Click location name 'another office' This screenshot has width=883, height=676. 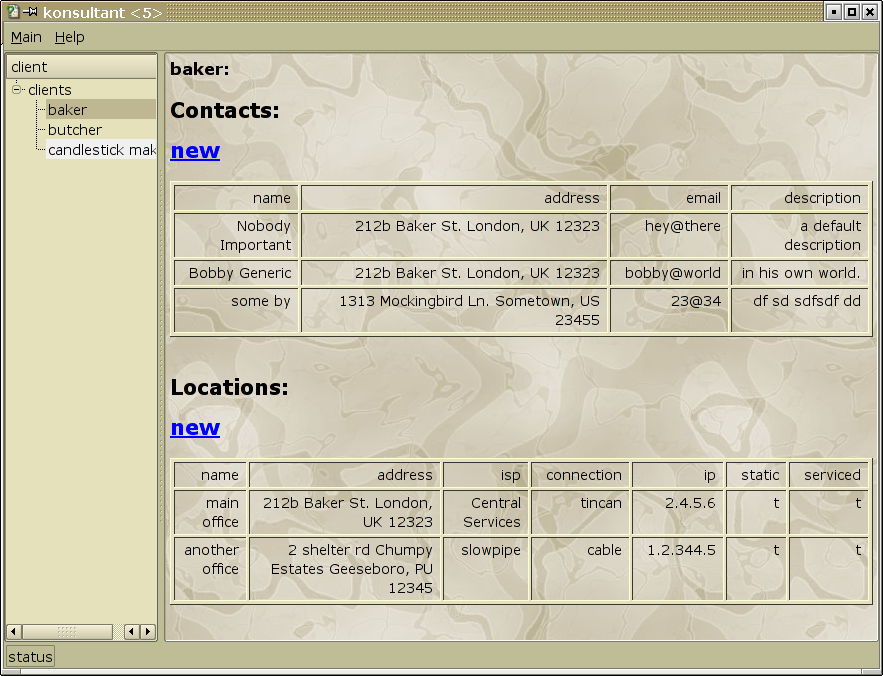(211, 559)
